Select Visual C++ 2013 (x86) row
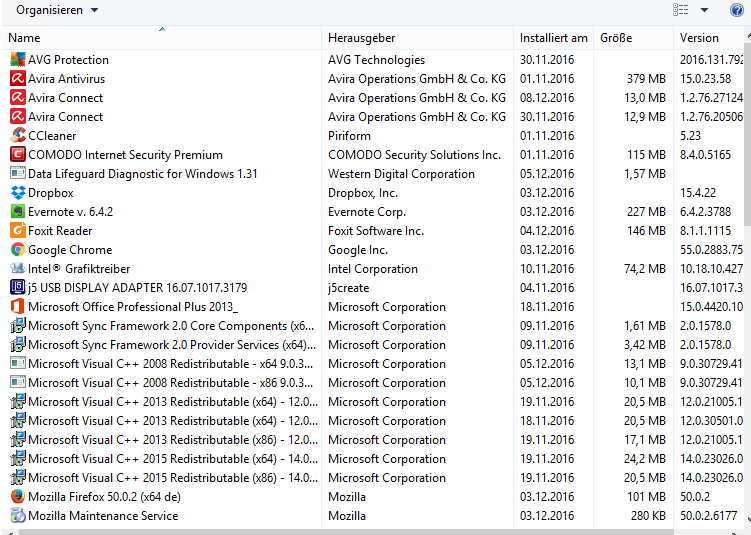 374,440
